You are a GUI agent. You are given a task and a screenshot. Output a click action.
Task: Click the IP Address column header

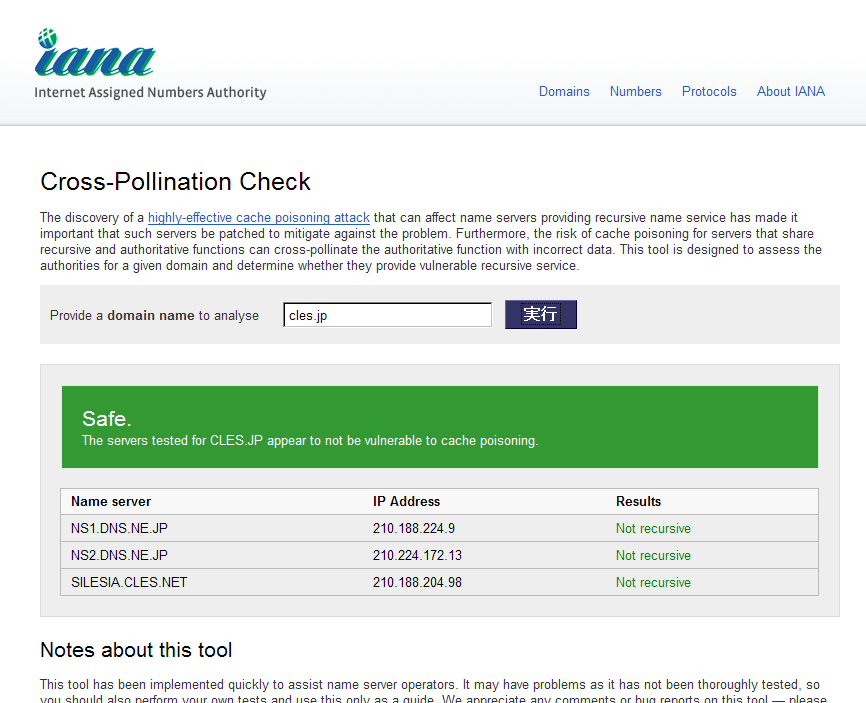click(x=406, y=501)
